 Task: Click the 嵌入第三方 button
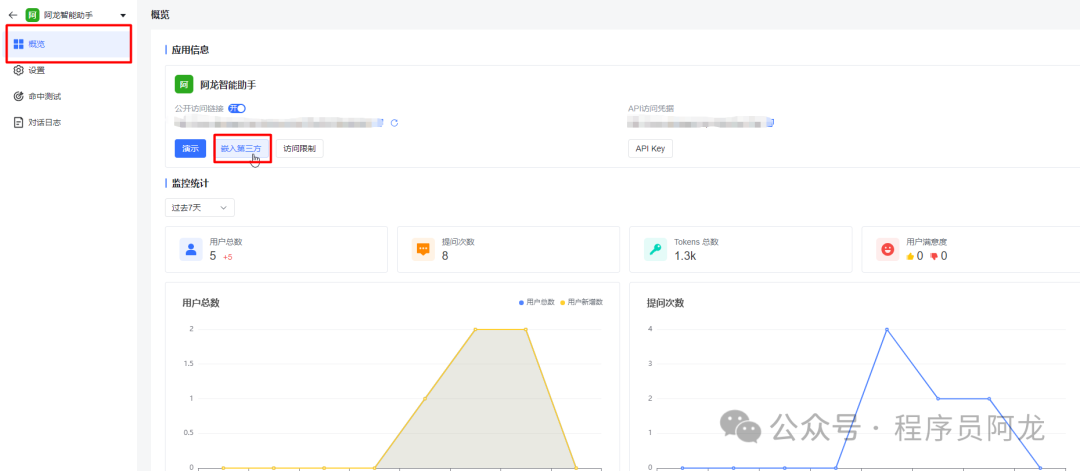pyautogui.click(x=241, y=148)
